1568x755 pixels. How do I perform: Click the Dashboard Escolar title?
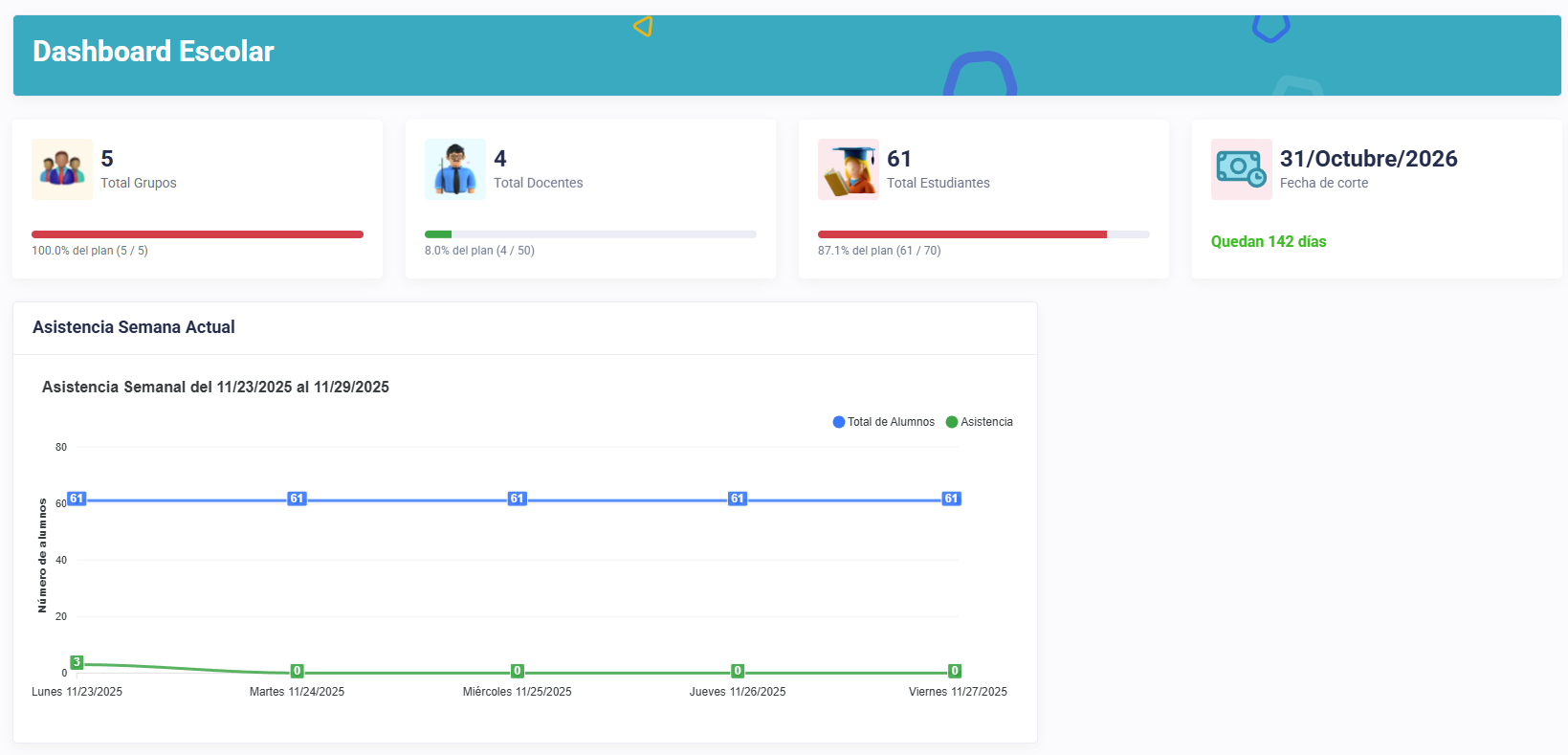153,52
